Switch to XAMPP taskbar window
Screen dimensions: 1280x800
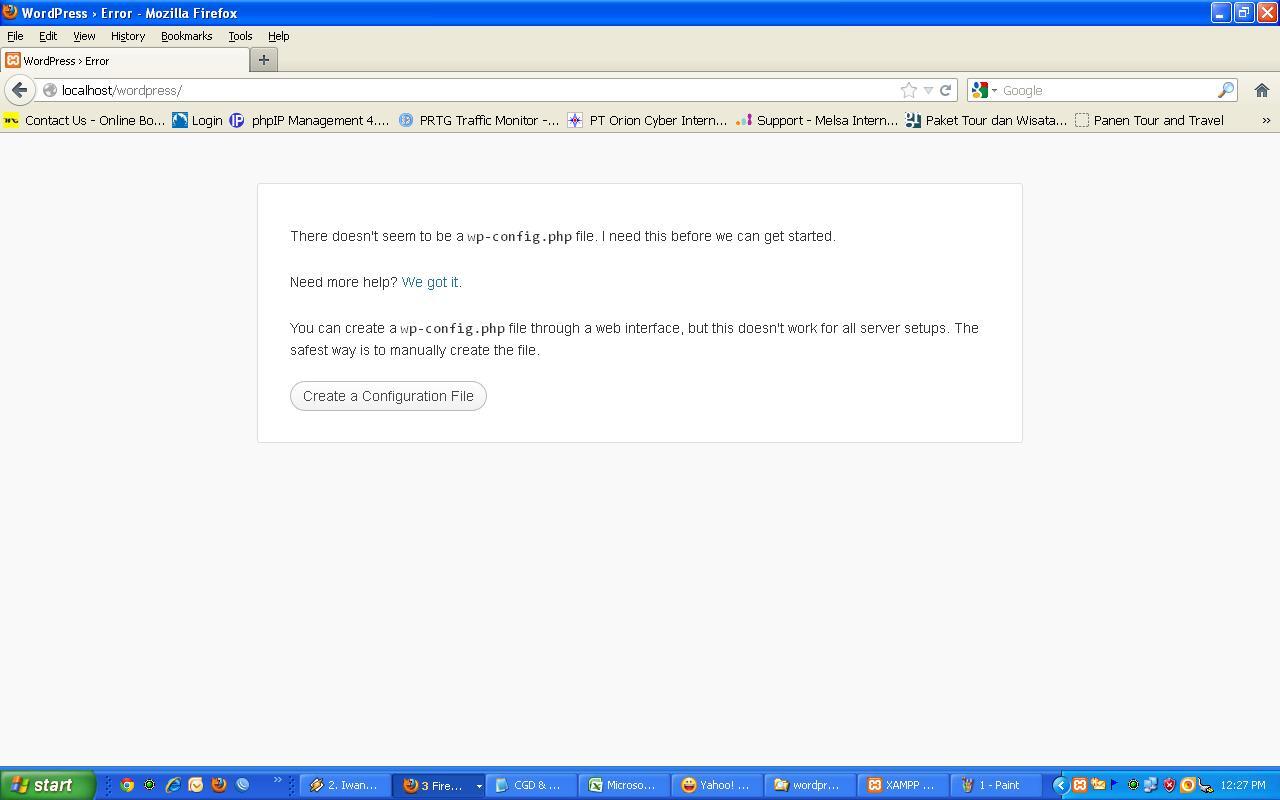[x=901, y=785]
